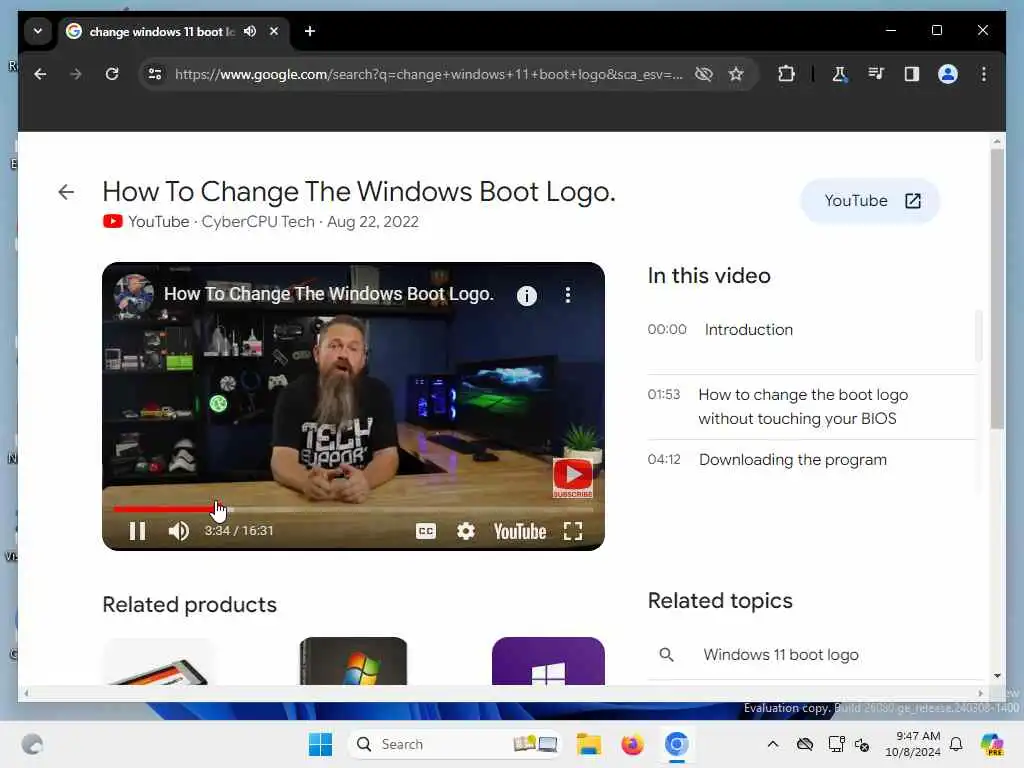Click the network display tray icon
The height and width of the screenshot is (768, 1024).
836,744
